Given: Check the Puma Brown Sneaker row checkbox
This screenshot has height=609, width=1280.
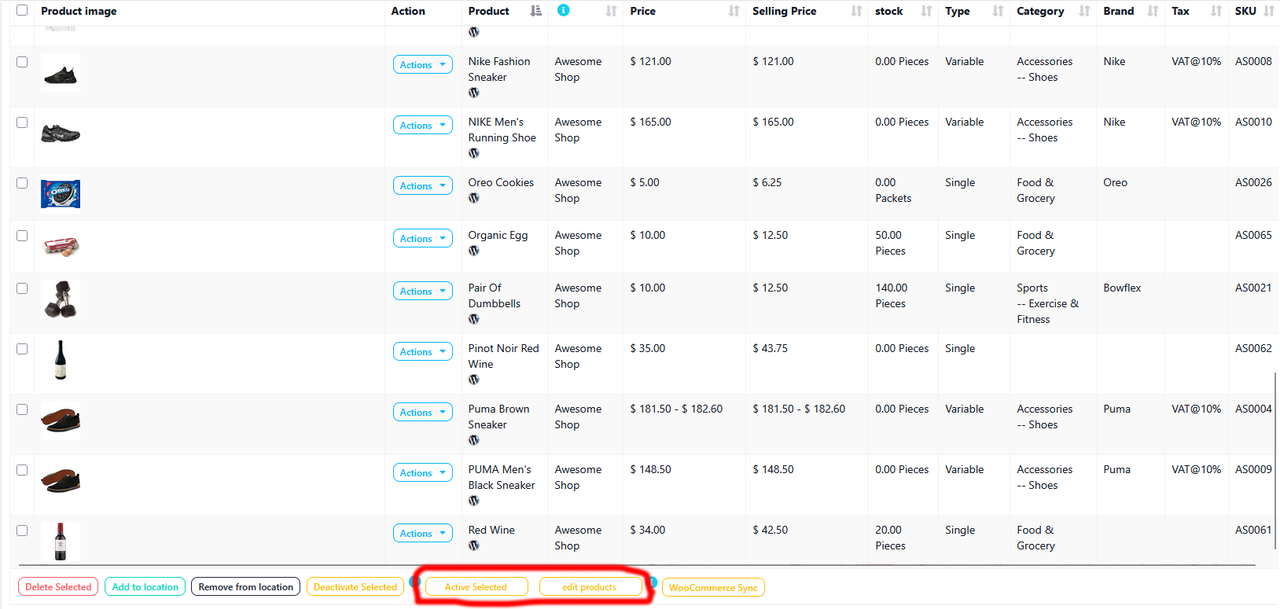Looking at the screenshot, I should 22,409.
